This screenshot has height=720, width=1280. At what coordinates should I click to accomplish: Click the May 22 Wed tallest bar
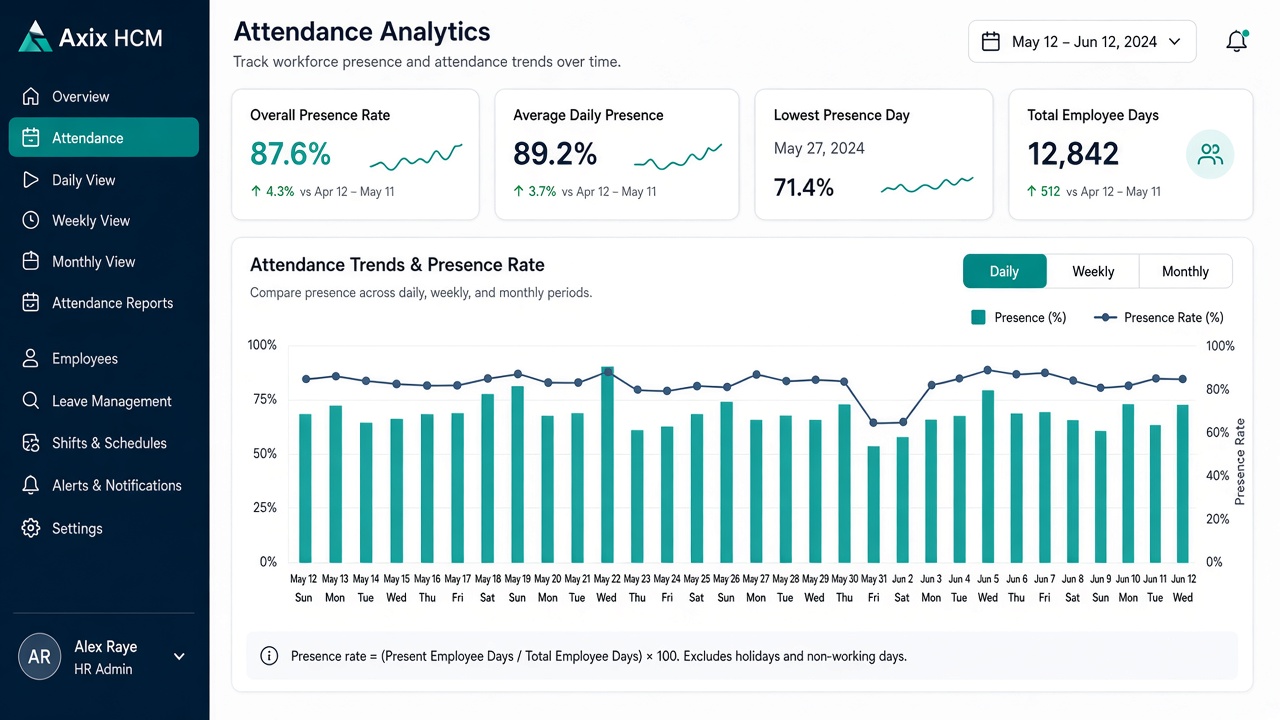(607, 464)
